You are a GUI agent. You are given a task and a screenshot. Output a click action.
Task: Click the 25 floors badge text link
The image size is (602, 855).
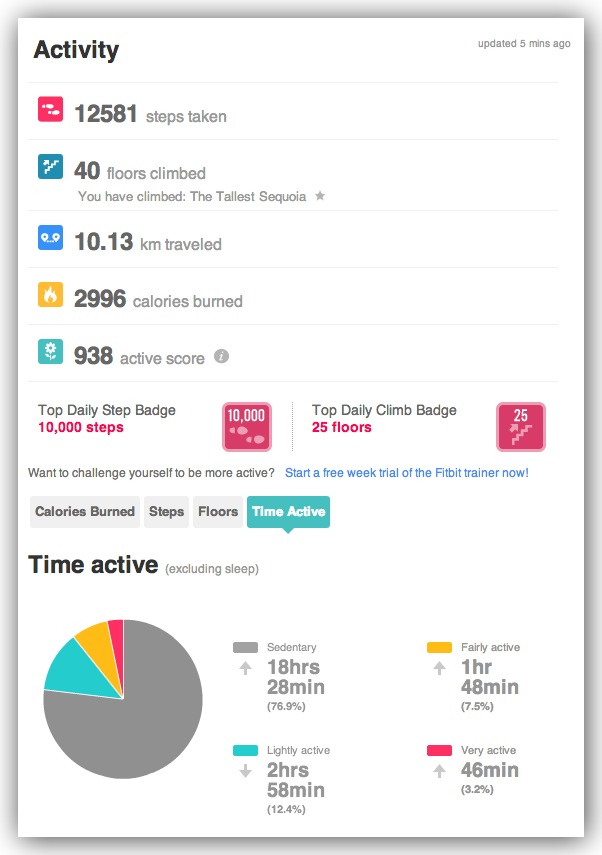click(x=341, y=428)
